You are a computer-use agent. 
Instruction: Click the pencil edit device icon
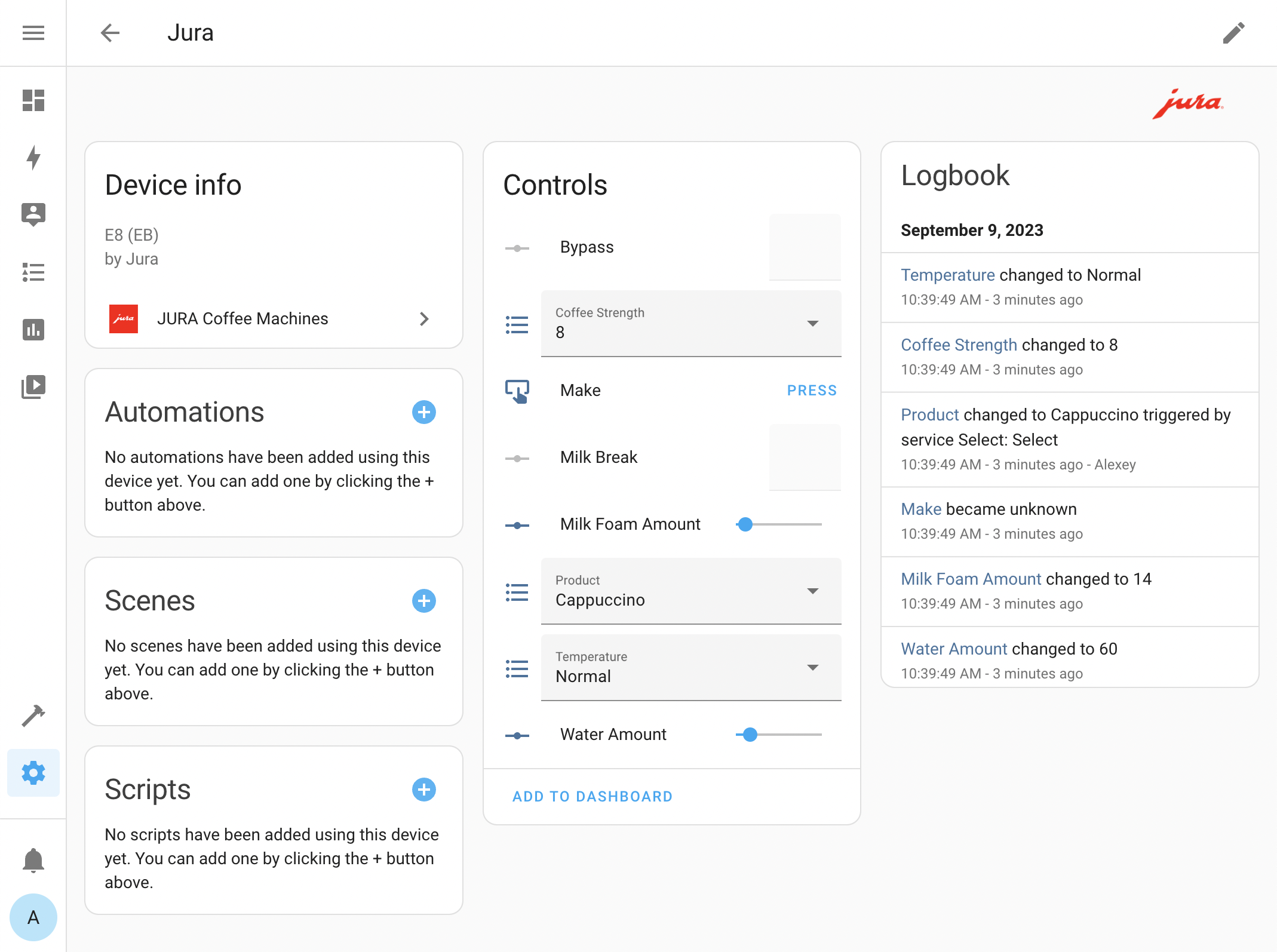tap(1233, 33)
